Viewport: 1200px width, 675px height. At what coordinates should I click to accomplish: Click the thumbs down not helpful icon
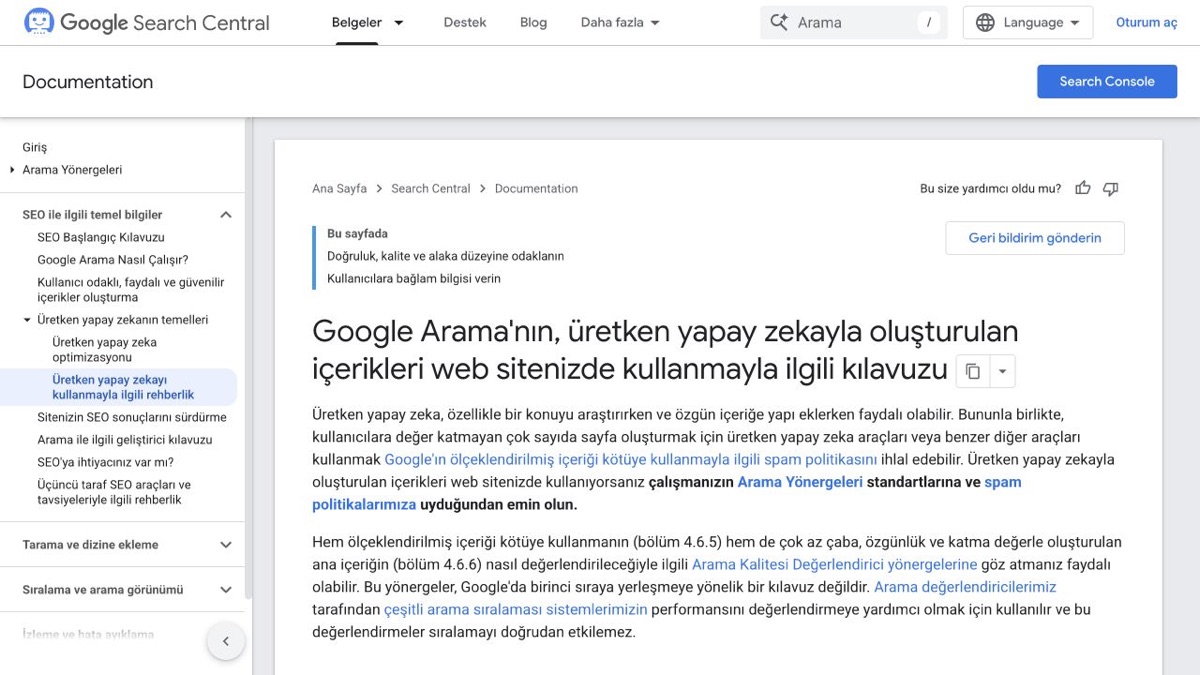[1111, 188]
